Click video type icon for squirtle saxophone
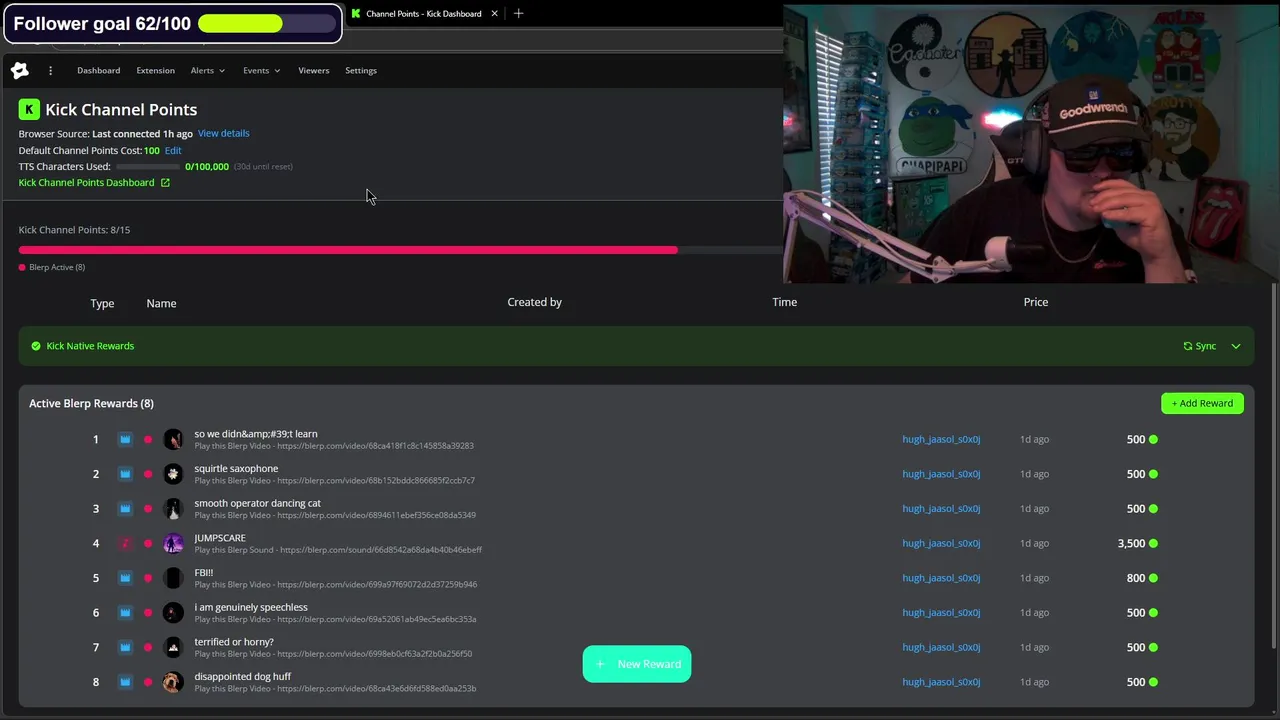Screen dimensions: 1280x720 pyautogui.click(x=125, y=474)
